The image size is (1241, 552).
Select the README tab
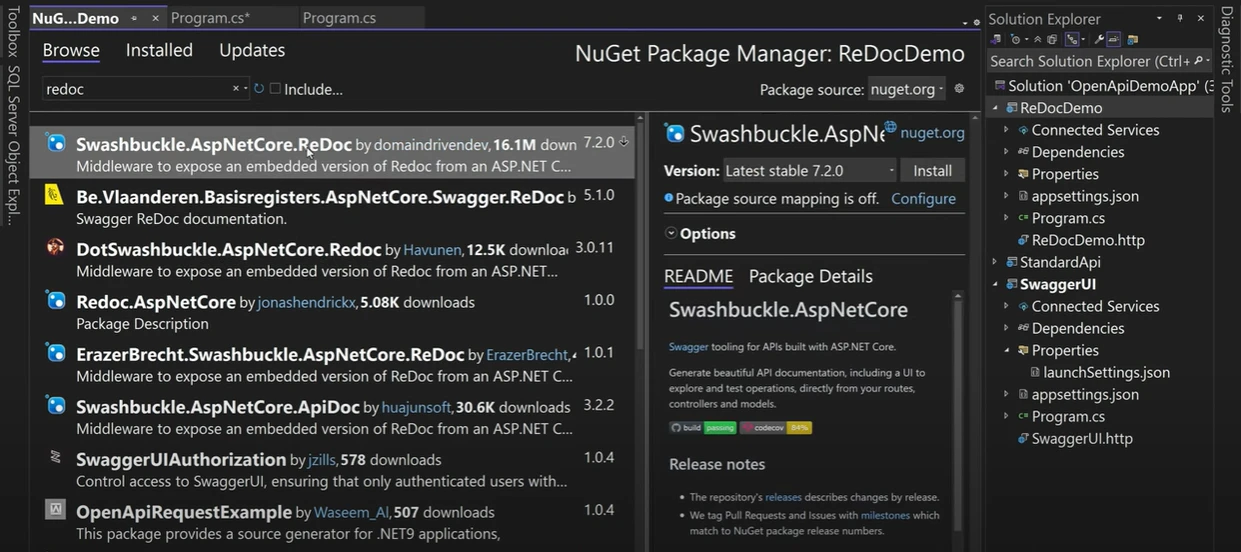tap(698, 276)
